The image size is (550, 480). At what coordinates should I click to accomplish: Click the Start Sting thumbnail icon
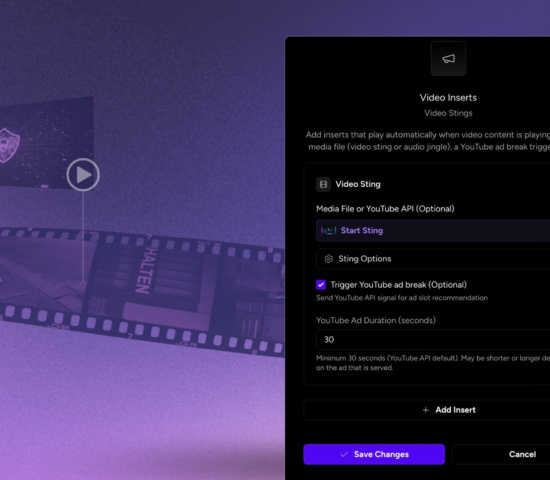tap(329, 231)
